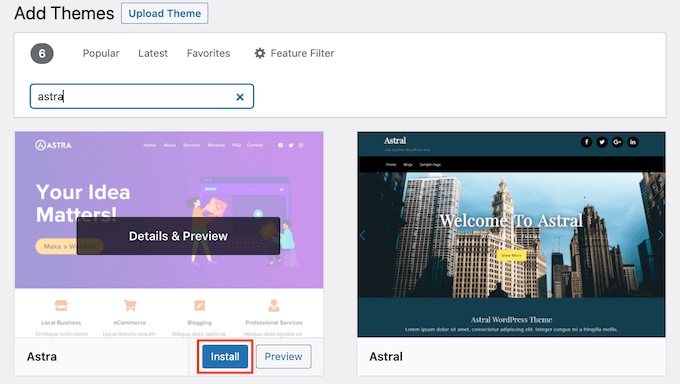The image size is (680, 384).
Task: Click Twitter icon in Astral preview
Action: click(602, 142)
